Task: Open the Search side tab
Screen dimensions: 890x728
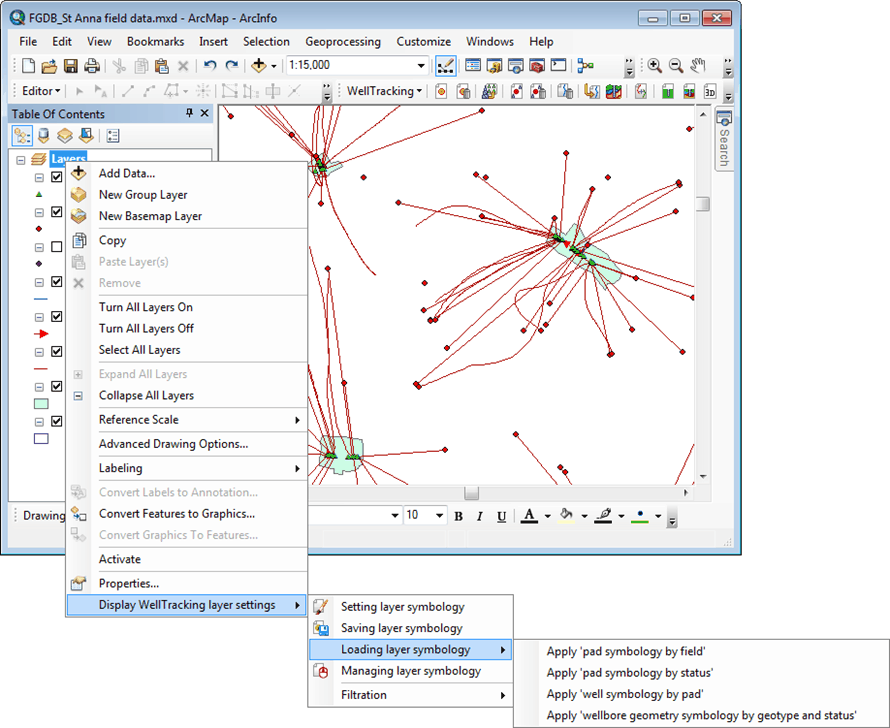Action: coord(724,139)
